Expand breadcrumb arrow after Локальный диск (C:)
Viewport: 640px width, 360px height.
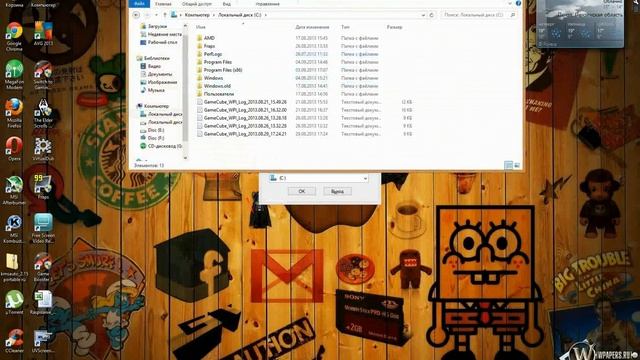tap(266, 15)
